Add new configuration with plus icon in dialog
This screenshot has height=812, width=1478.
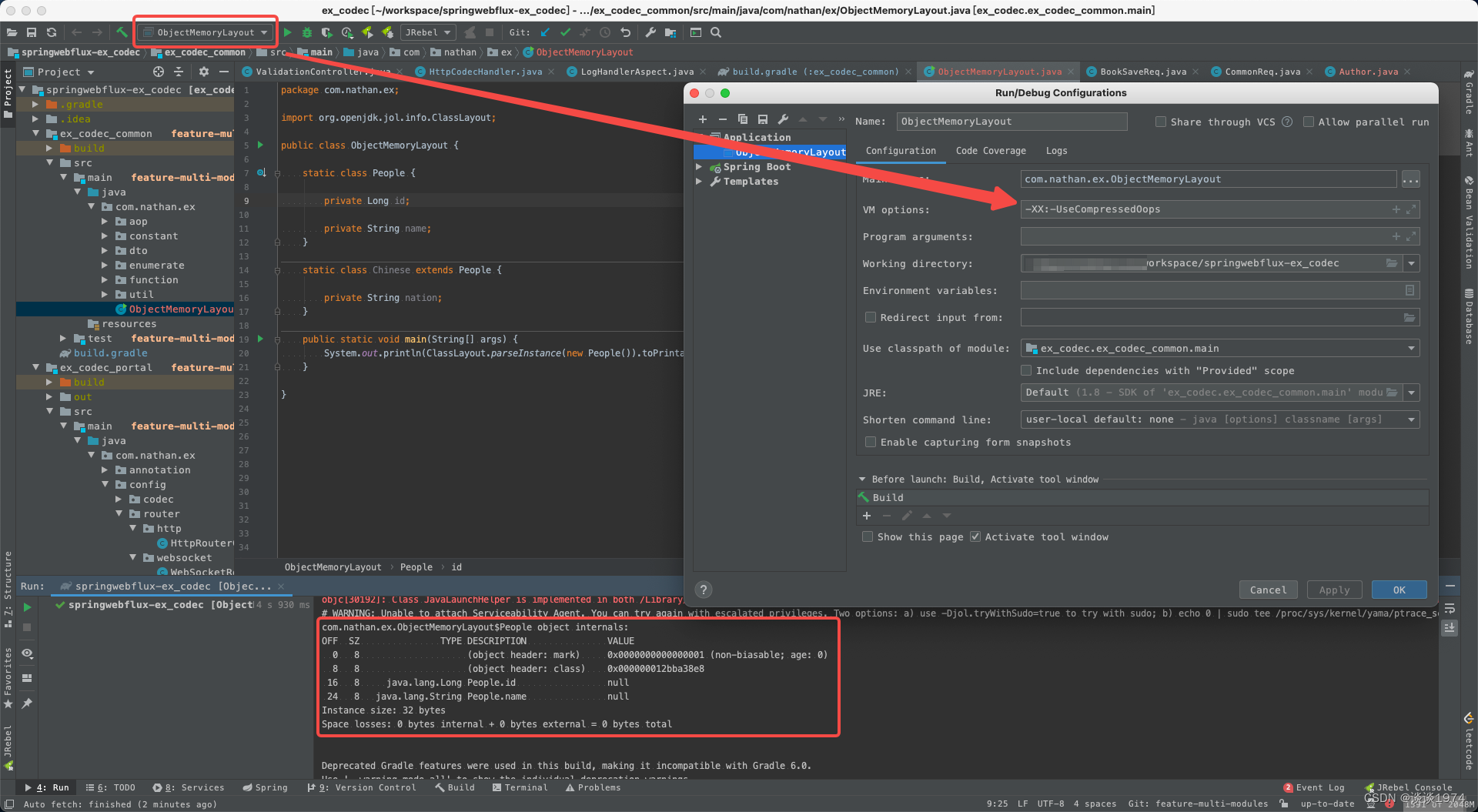[702, 119]
